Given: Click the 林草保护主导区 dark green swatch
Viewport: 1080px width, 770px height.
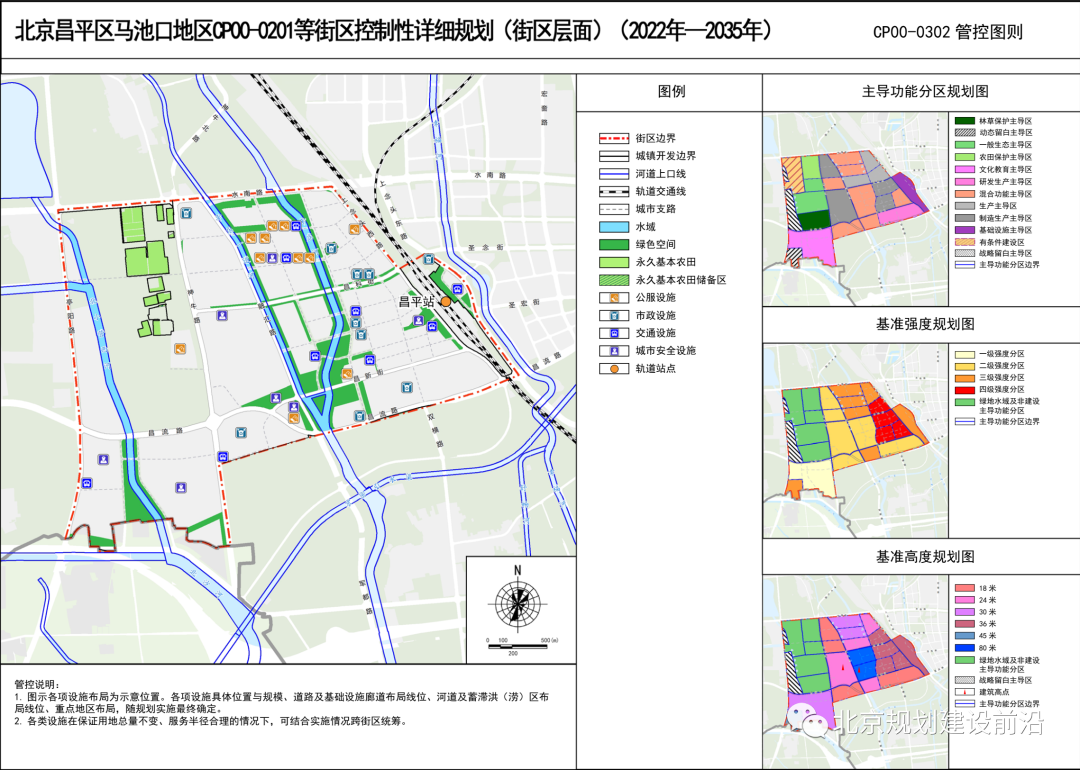Looking at the screenshot, I should coord(965,121).
